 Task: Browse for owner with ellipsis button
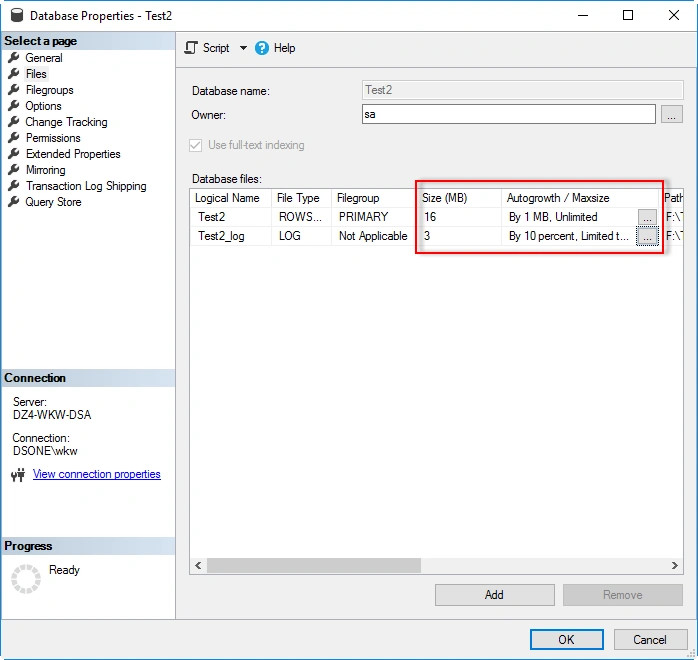[x=671, y=114]
